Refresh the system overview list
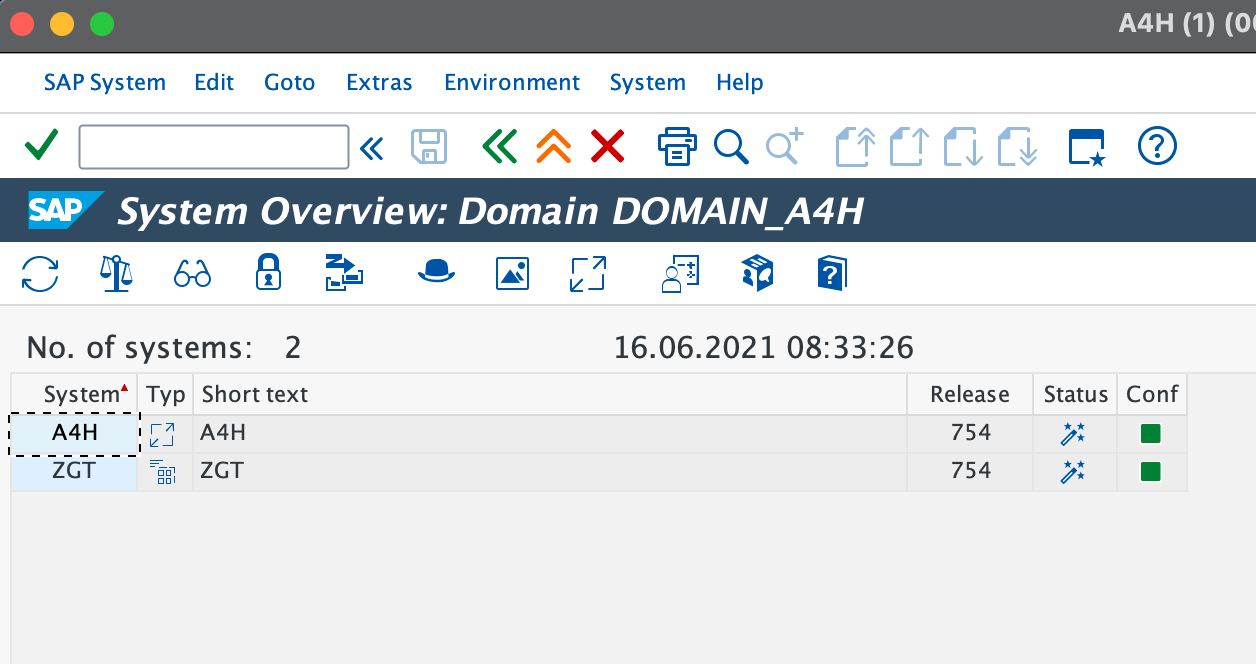The image size is (1256, 664). pyautogui.click(x=40, y=273)
